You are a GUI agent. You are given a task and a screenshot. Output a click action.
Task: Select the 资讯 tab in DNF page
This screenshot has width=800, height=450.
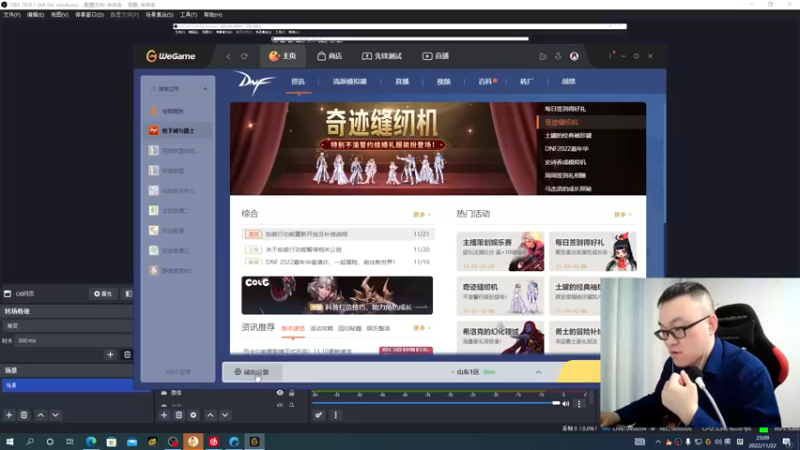pyautogui.click(x=298, y=82)
